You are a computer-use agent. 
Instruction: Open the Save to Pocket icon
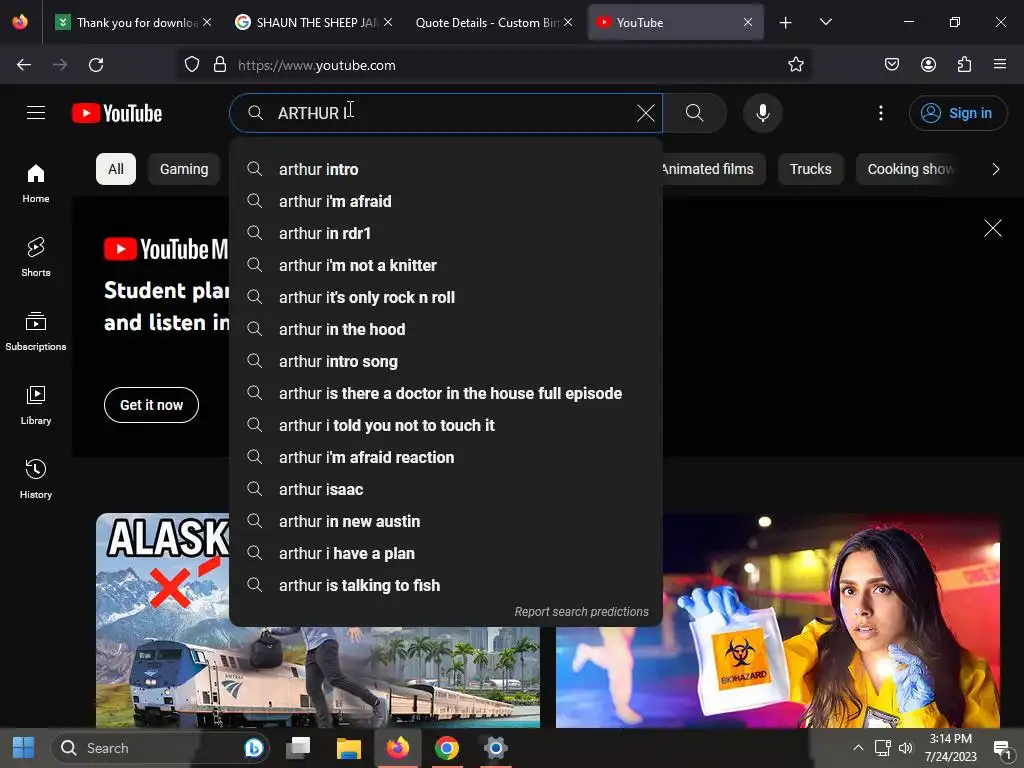(892, 65)
